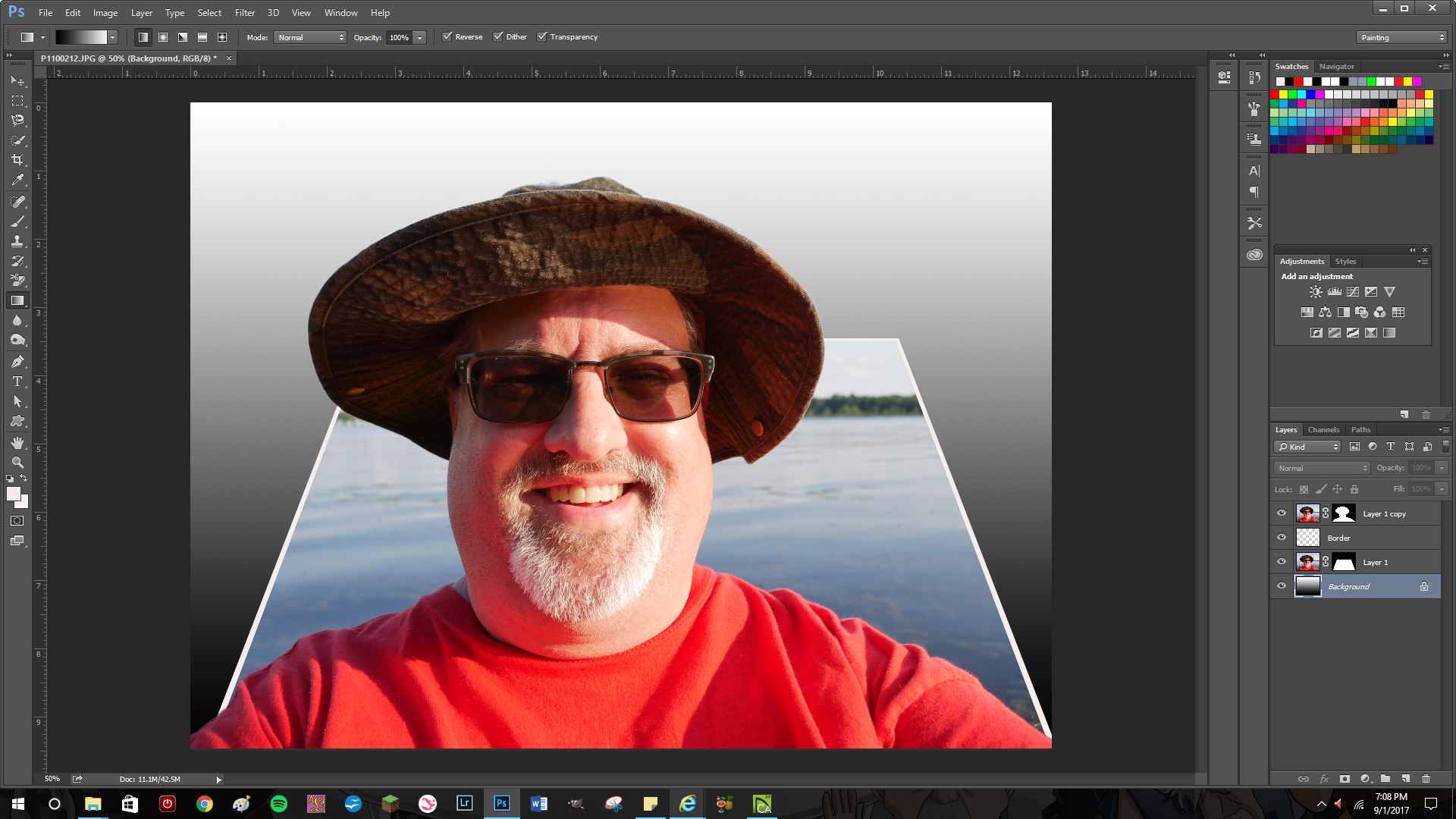Toggle lock all layer attributes
The width and height of the screenshot is (1456, 819).
[x=1354, y=490]
